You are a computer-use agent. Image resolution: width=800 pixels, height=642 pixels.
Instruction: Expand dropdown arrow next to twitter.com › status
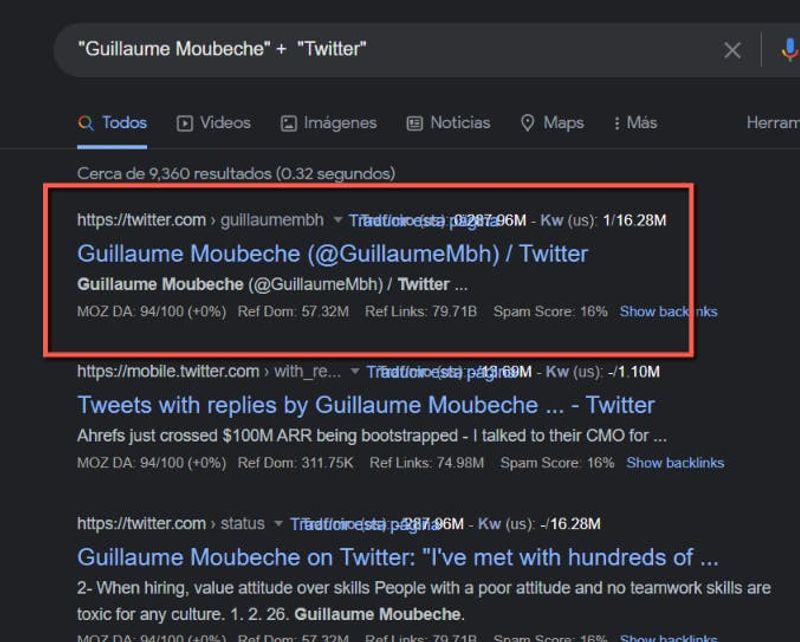pos(278,524)
